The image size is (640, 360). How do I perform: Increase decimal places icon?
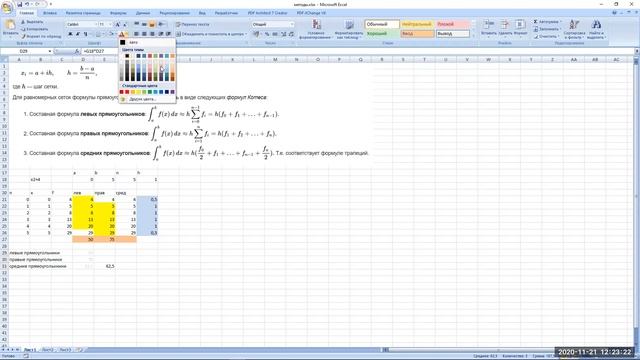pos(283,34)
